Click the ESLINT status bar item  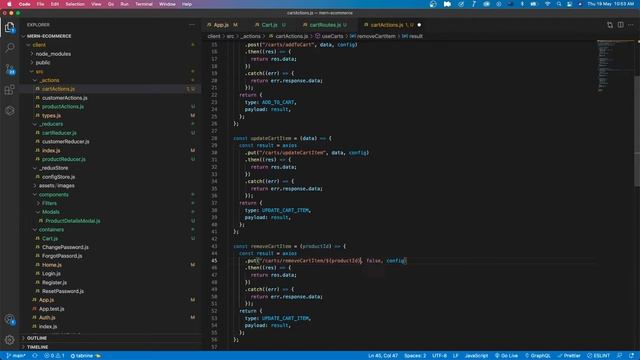(598, 356)
